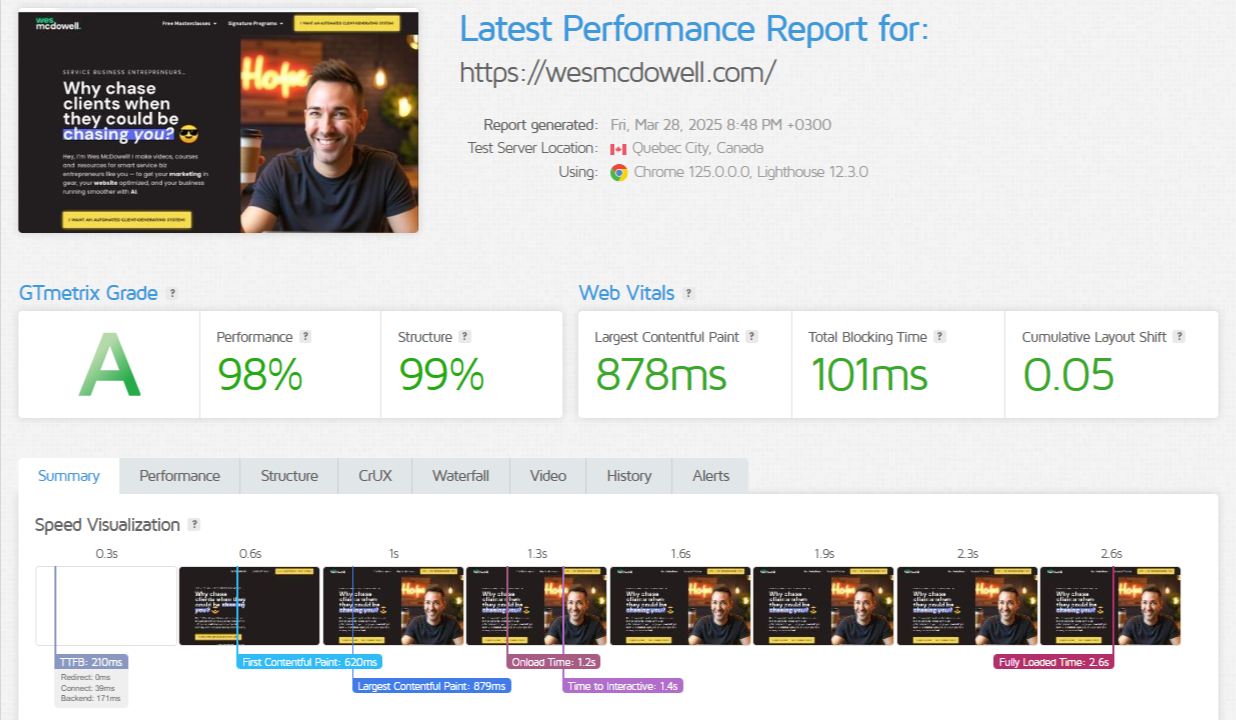This screenshot has width=1236, height=720.
Task: Open the Structure tab
Action: pyautogui.click(x=289, y=476)
